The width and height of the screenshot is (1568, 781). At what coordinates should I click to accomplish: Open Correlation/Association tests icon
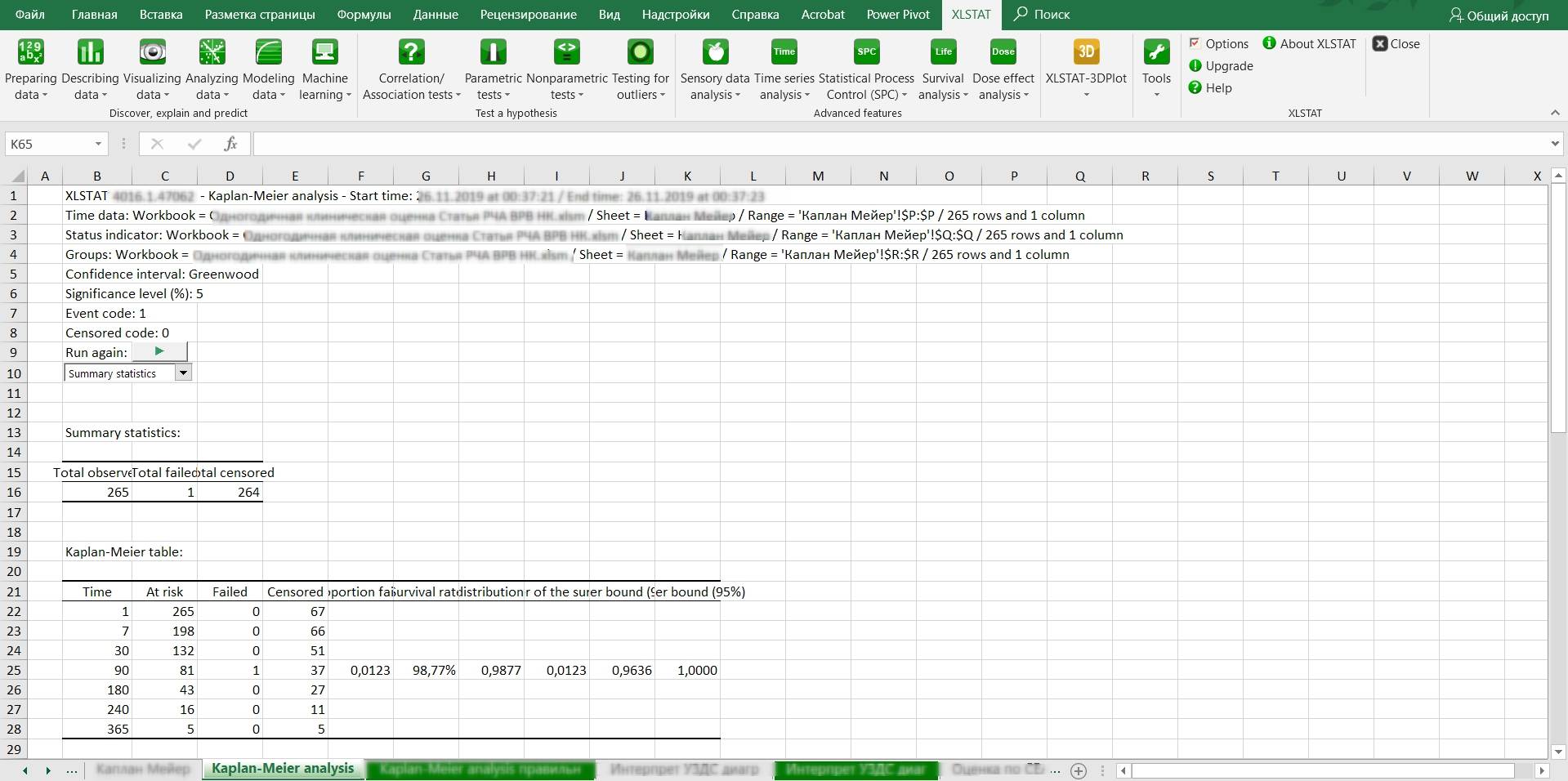point(412,52)
